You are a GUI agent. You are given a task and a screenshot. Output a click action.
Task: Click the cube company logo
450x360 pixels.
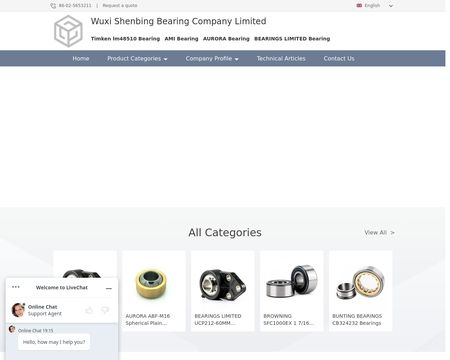[x=68, y=31]
